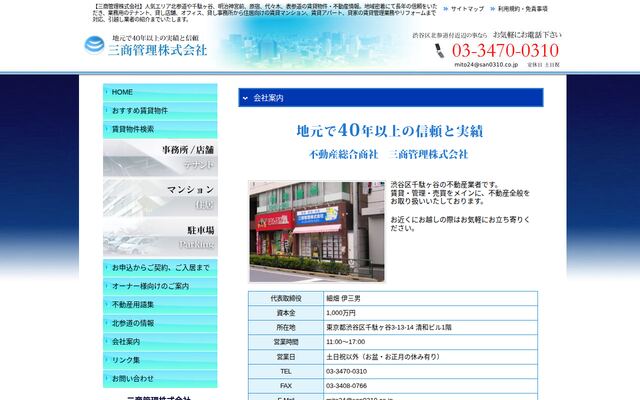This screenshot has height=400, width=640.
Task: Click the 三商管理株式会社 logo globe icon
Action: click(94, 44)
